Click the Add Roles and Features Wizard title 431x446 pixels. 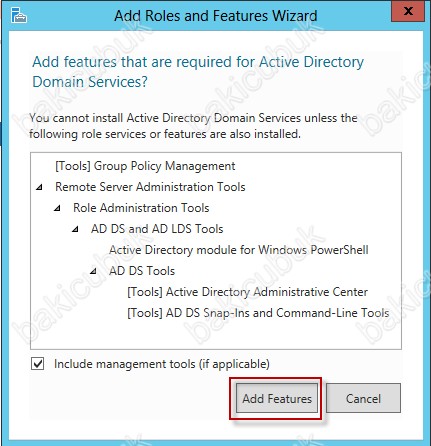click(x=215, y=16)
